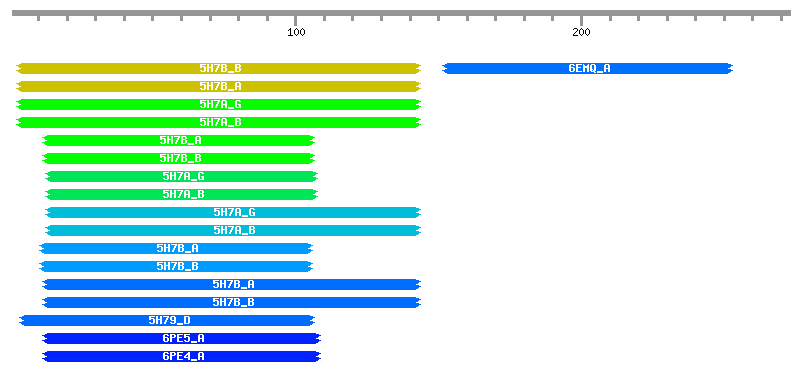Image resolution: width=800 pixels, height=369 pixels.
Task: Open the long royal-blue 5H7B_A bar
Action: [231, 284]
